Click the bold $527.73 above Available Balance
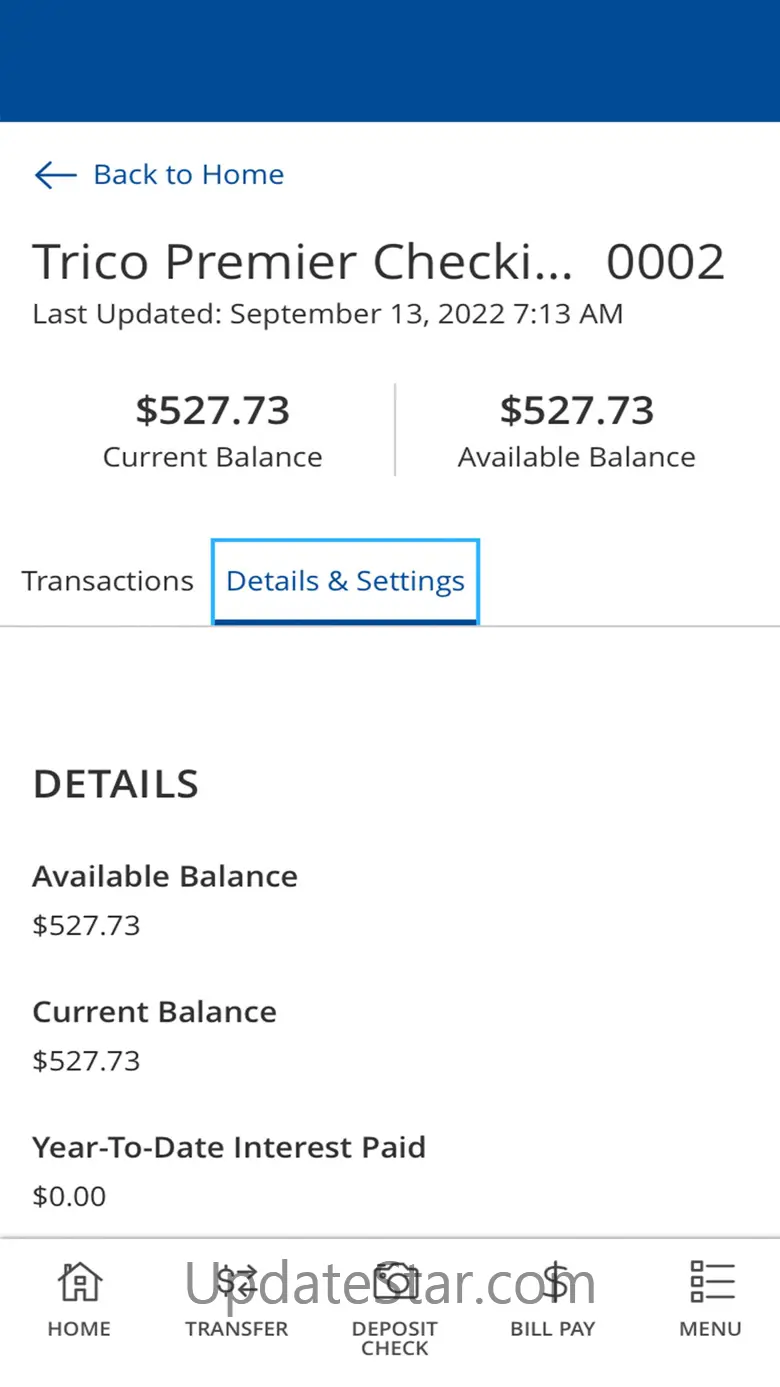780x1387 pixels. click(x=577, y=411)
